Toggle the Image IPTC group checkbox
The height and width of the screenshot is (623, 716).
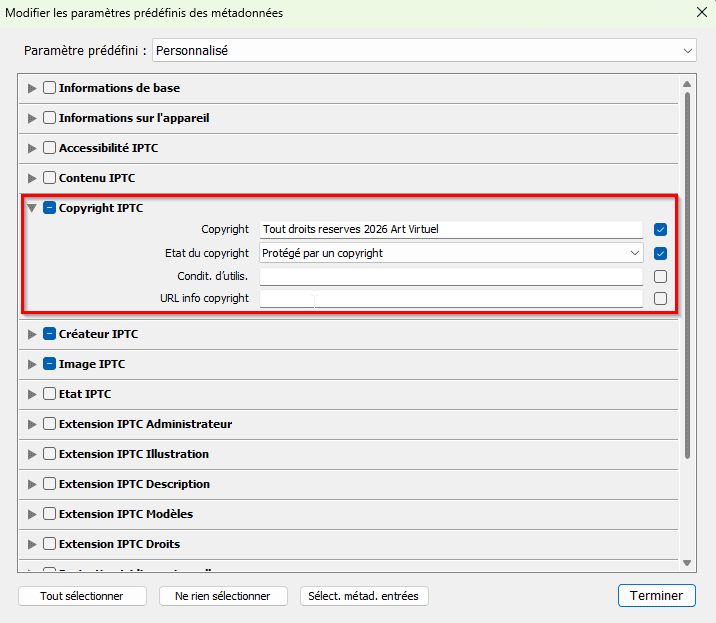[49, 364]
